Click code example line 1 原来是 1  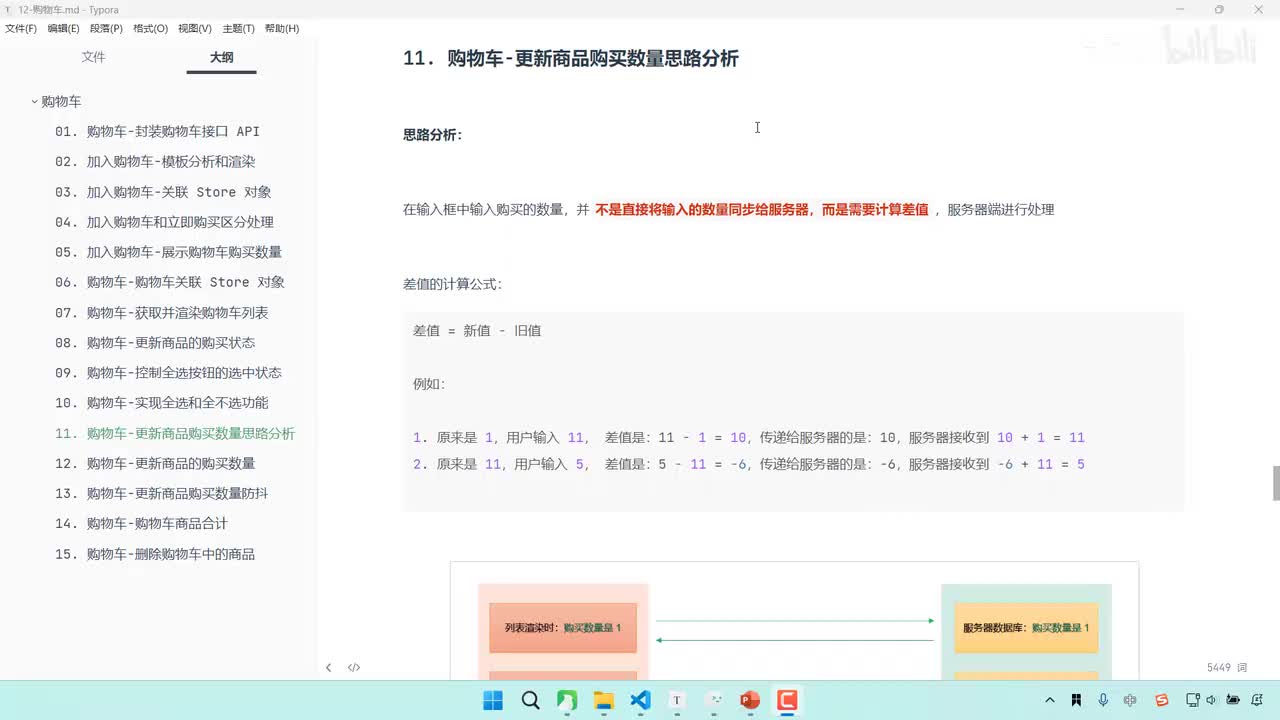(749, 438)
